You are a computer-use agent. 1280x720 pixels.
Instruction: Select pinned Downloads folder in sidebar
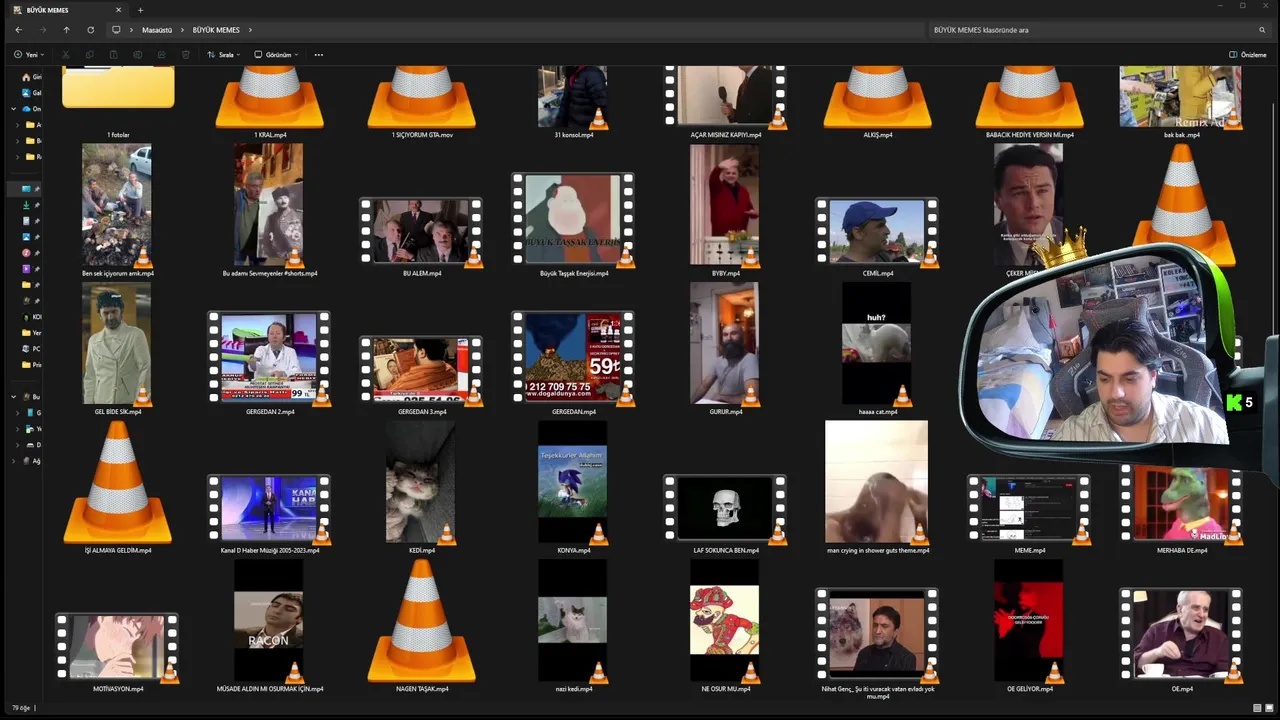31,205
